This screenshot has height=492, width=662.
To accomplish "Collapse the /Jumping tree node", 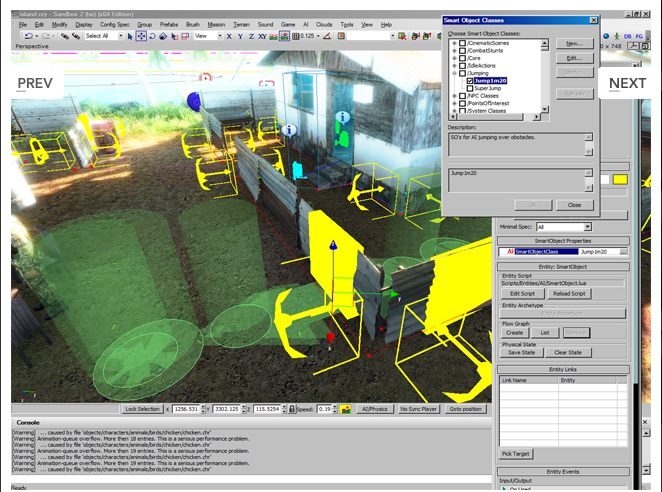I will pos(454,73).
